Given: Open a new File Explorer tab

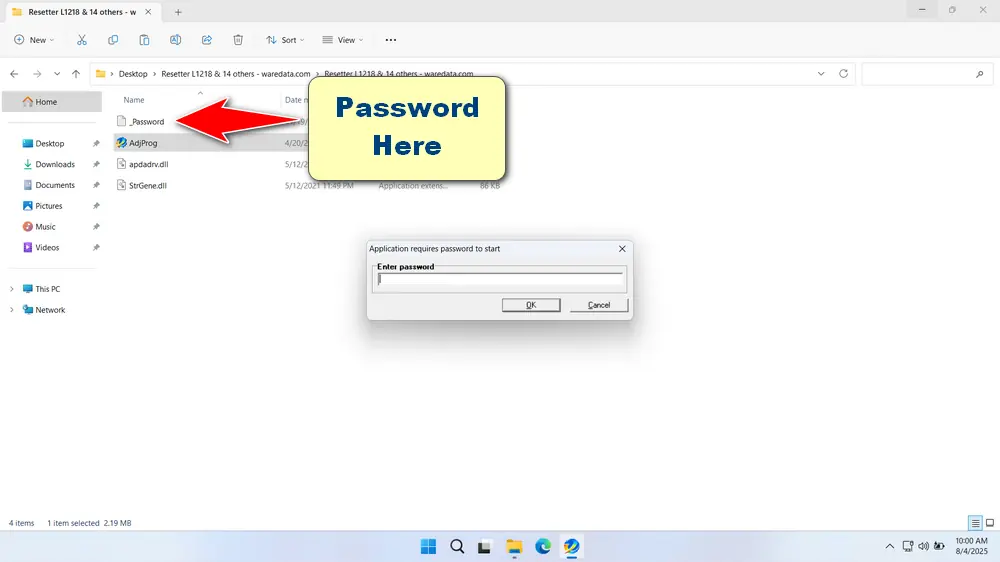Looking at the screenshot, I should pos(178,12).
